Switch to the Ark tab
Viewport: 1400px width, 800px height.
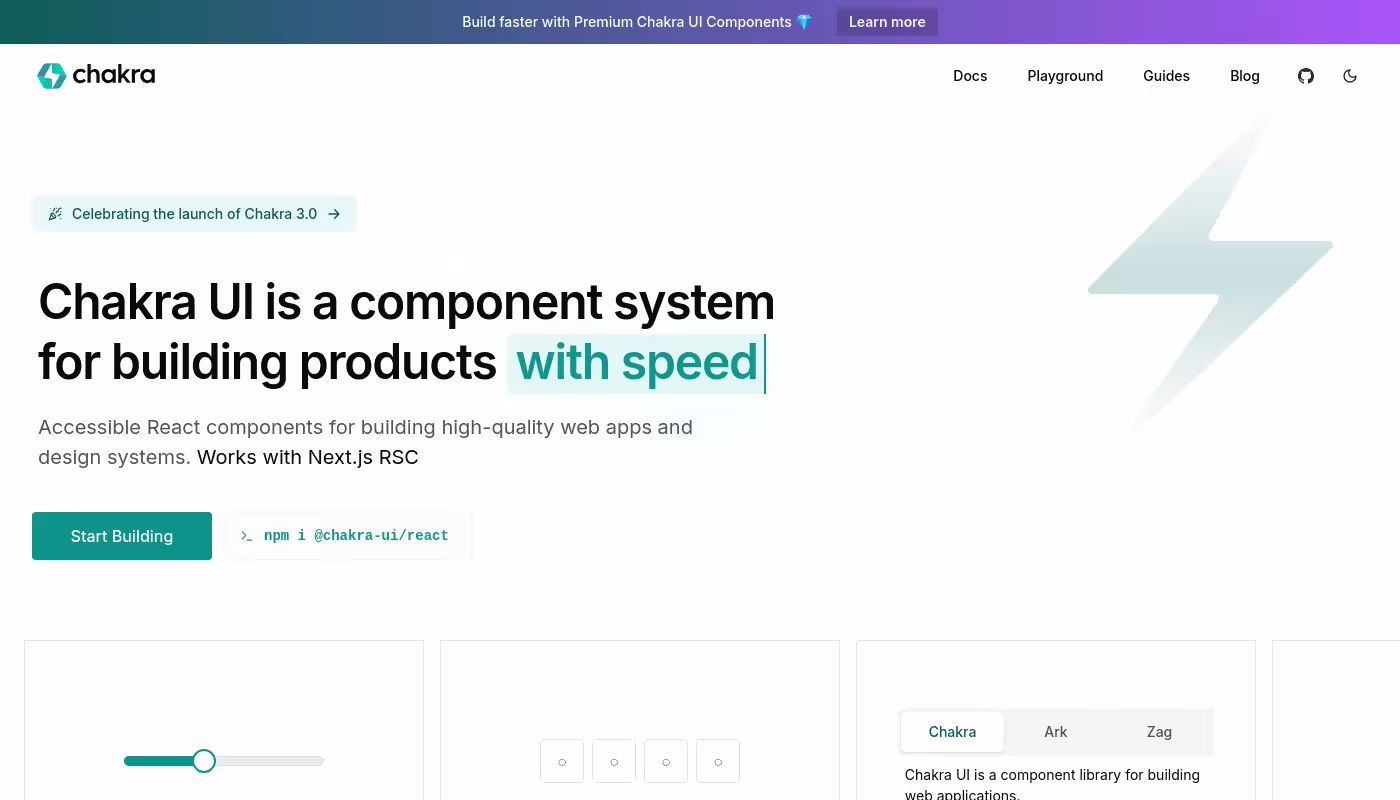tap(1056, 732)
